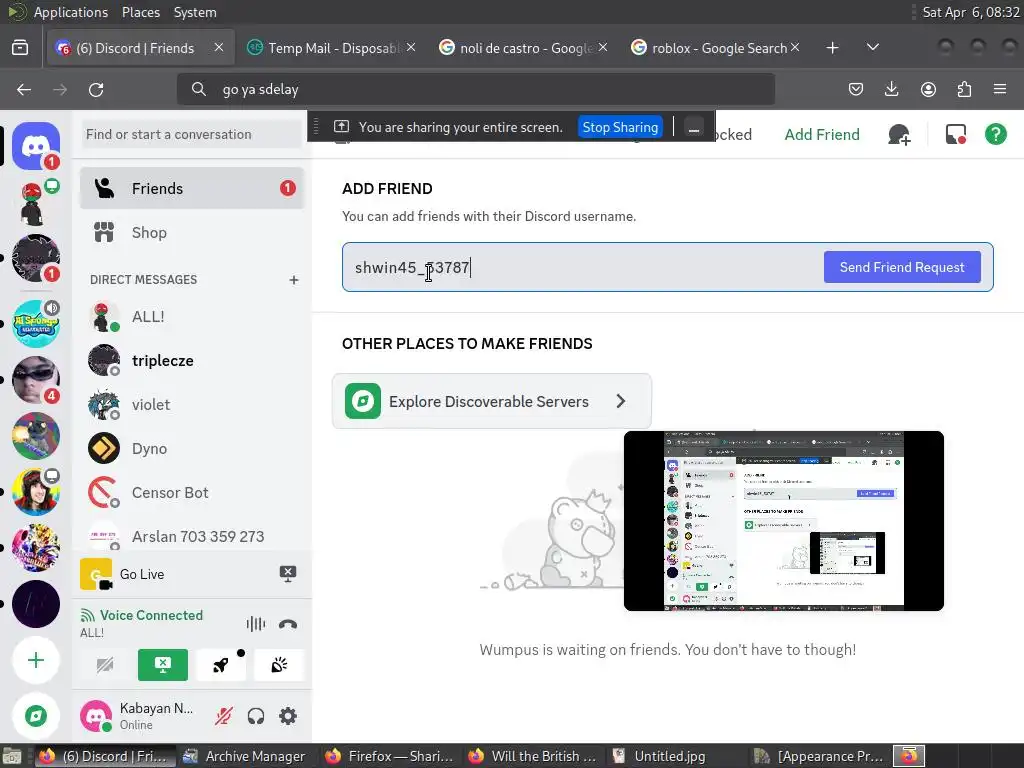Open the System menu
The width and height of the screenshot is (1024, 768).
[x=195, y=12]
